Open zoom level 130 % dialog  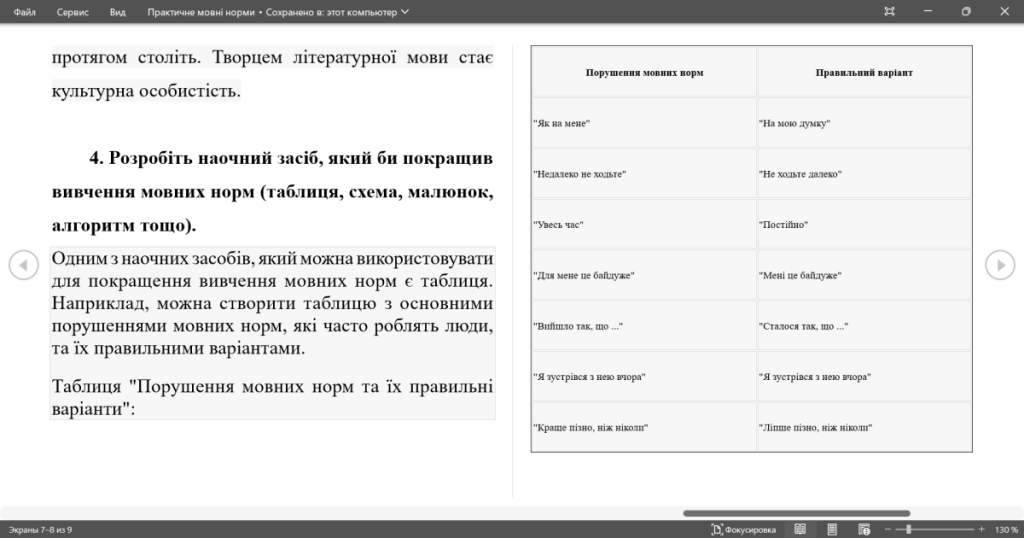(1006, 530)
